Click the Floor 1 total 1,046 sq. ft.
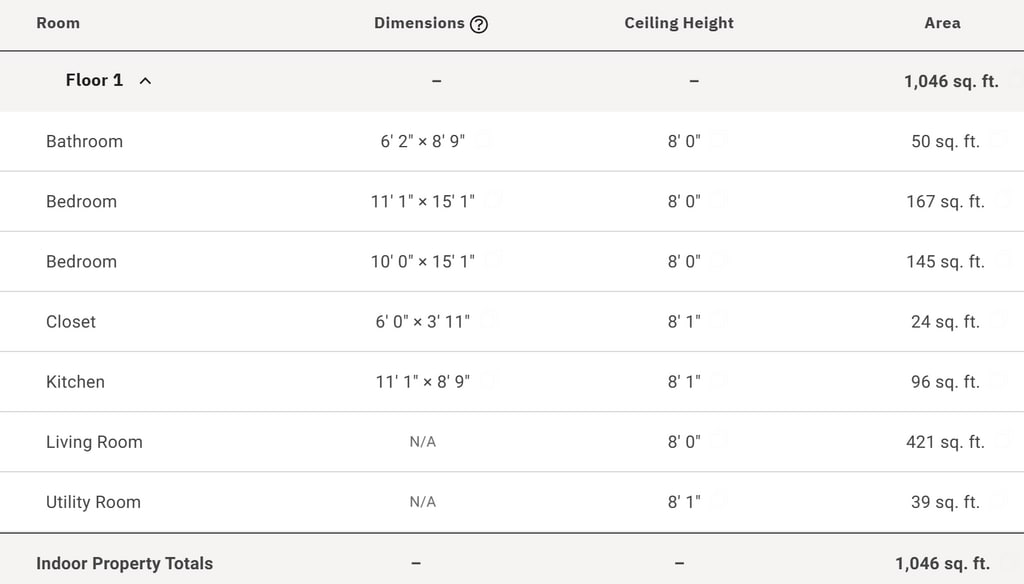The height and width of the screenshot is (584, 1024). [x=952, y=81]
